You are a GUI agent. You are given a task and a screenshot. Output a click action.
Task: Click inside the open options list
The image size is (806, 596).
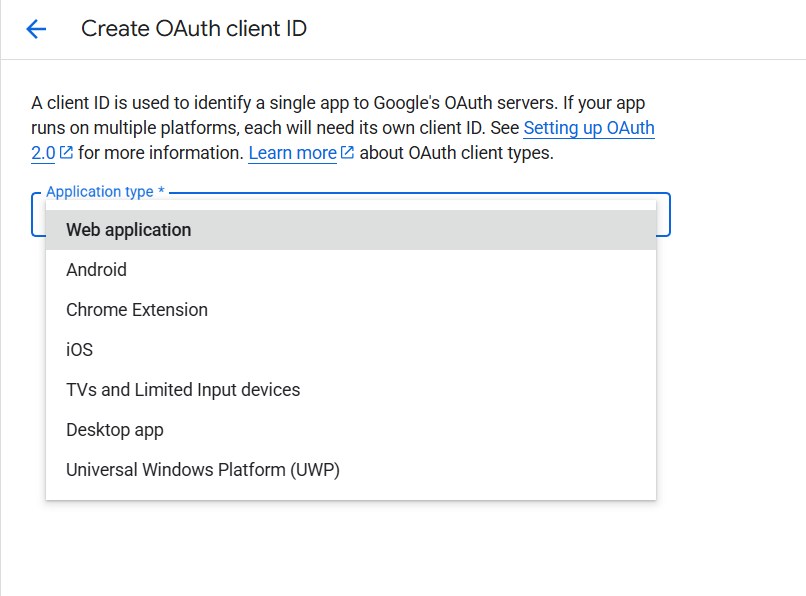coord(350,350)
